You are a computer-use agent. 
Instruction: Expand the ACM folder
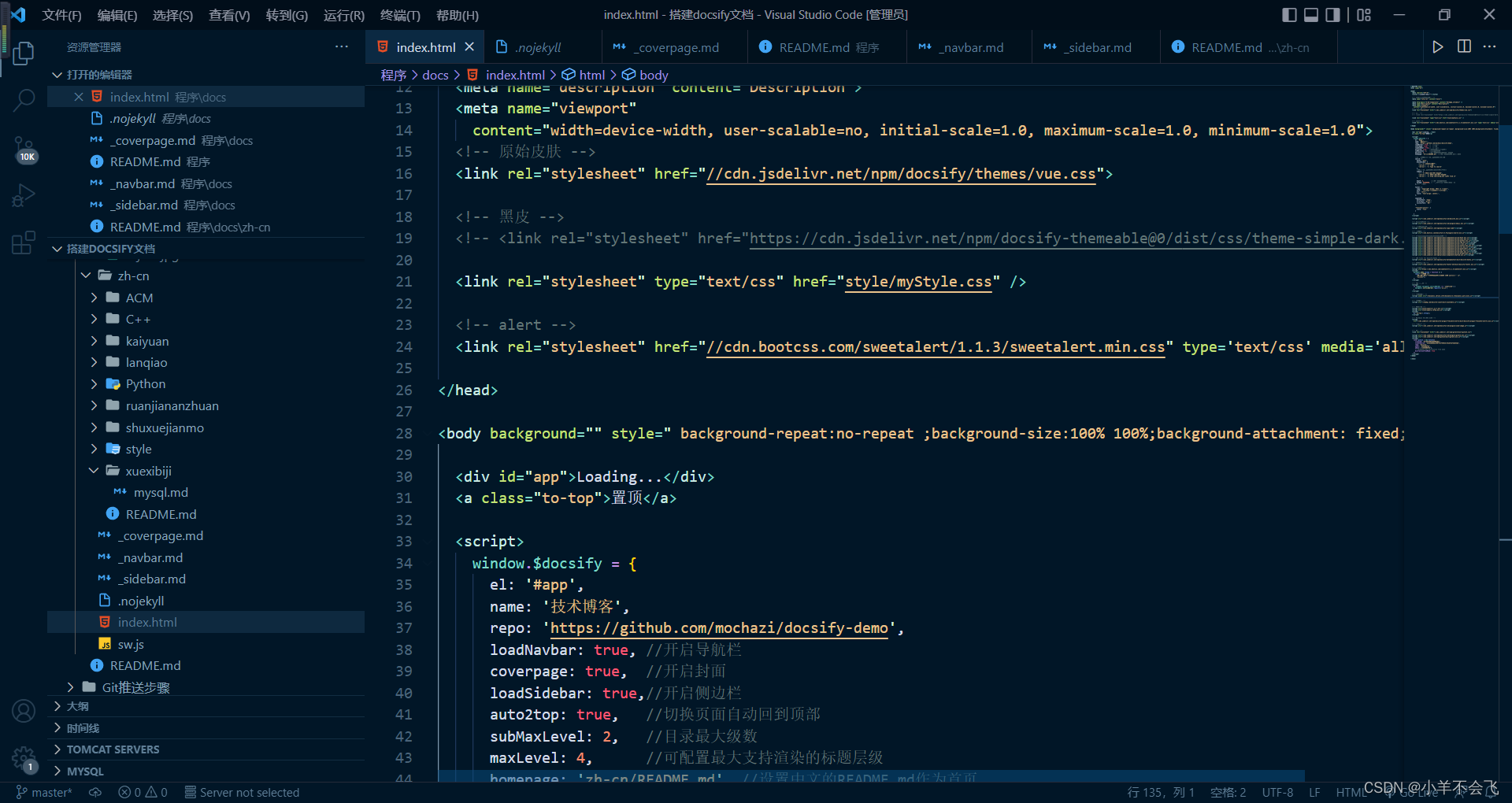(x=139, y=298)
